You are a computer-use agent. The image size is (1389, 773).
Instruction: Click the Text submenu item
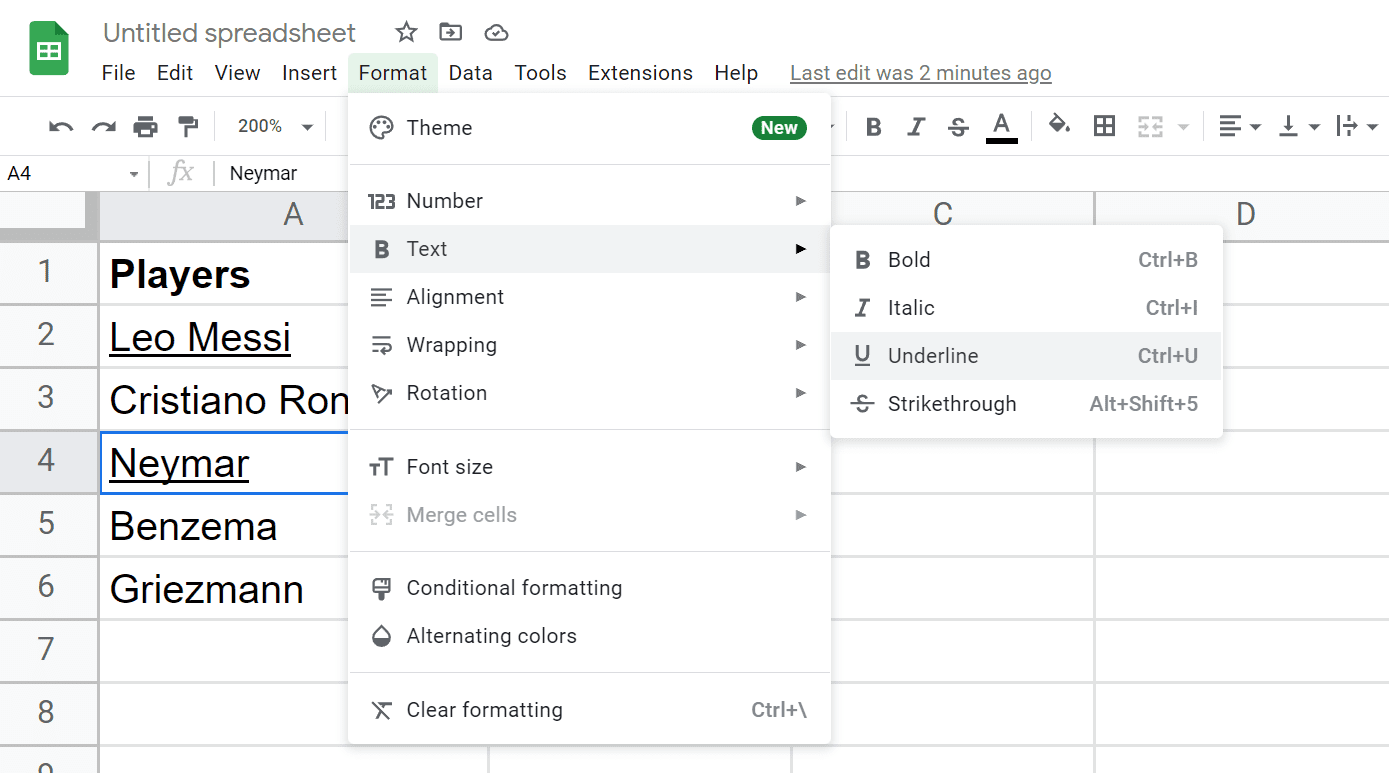click(x=589, y=249)
